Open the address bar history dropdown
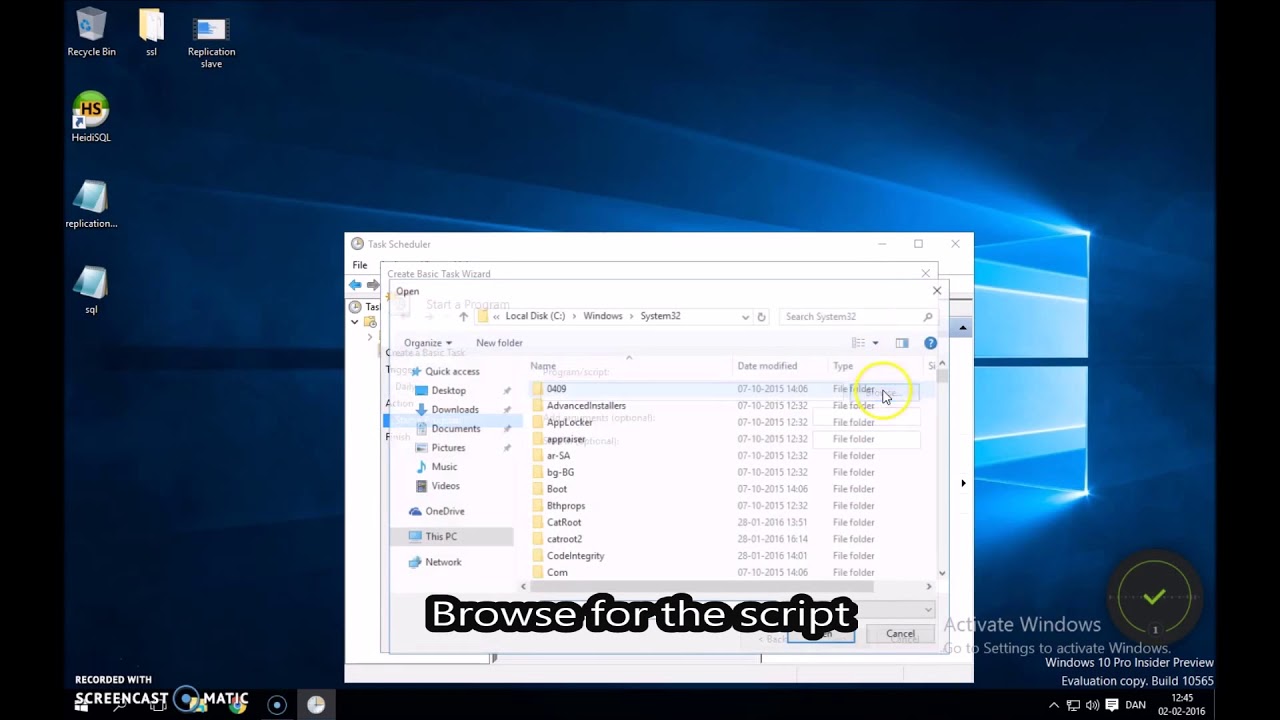 745,317
